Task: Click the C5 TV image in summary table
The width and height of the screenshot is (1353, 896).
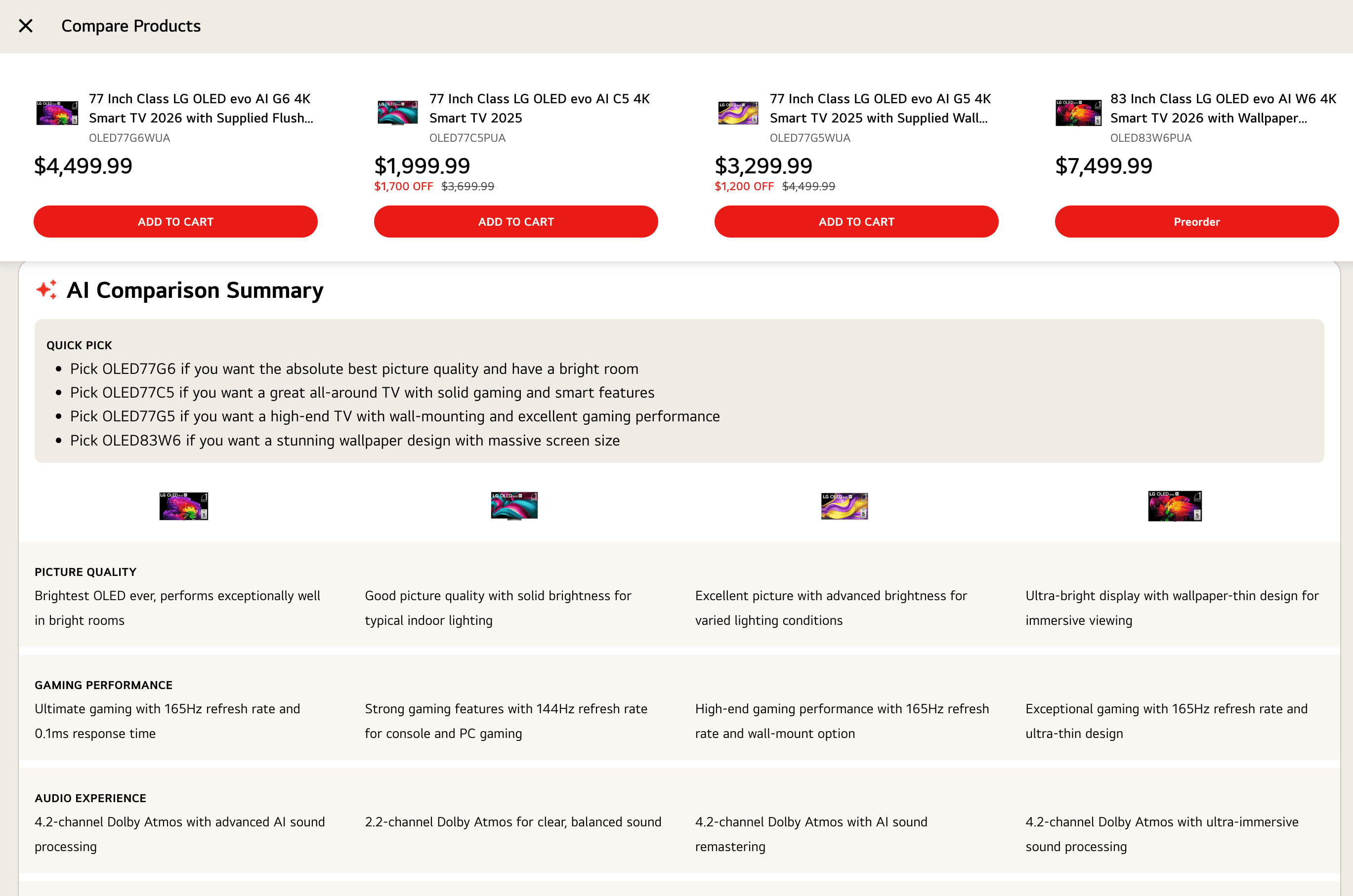Action: 514,506
